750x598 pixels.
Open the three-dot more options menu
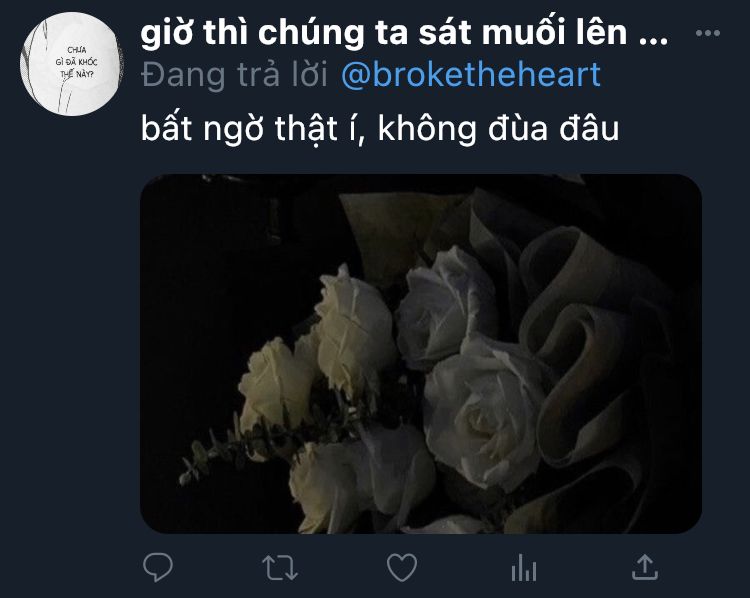click(707, 33)
